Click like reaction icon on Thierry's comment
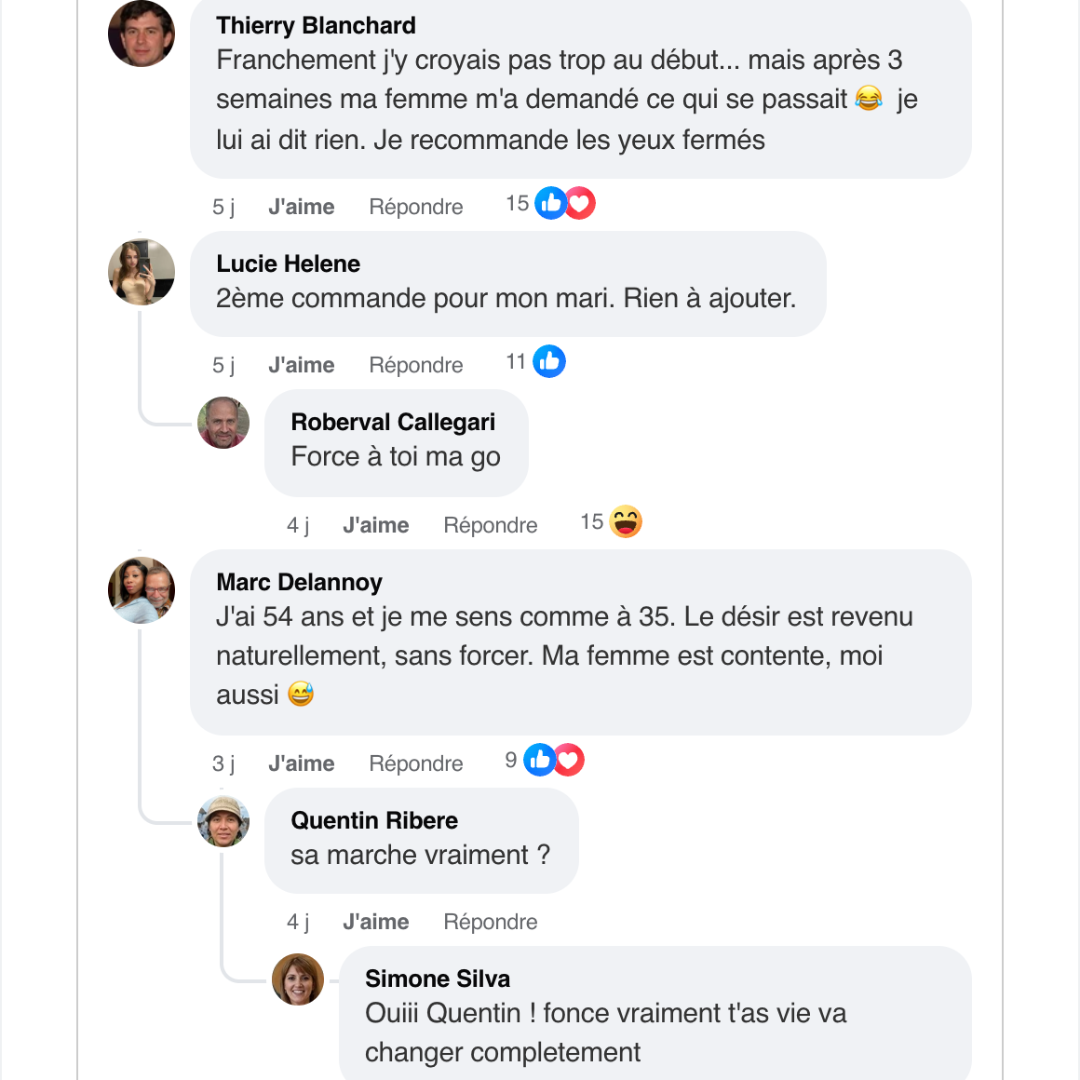This screenshot has width=1080, height=1080. 550,204
